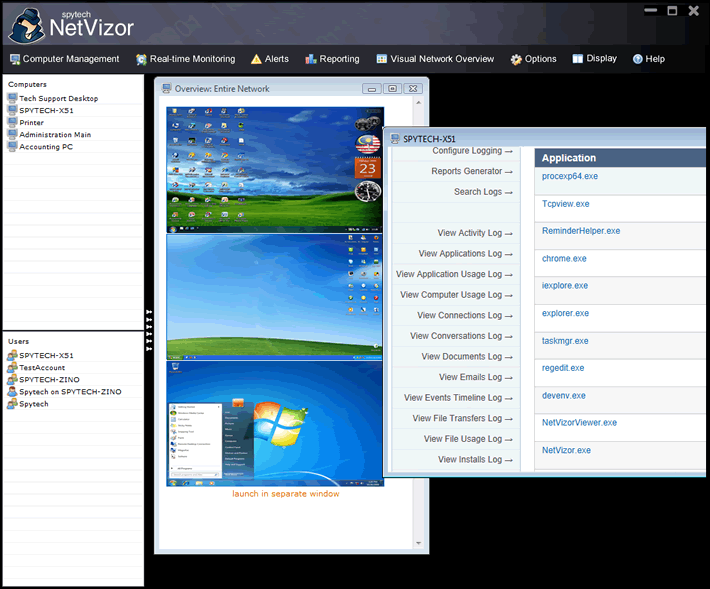The image size is (710, 589).
Task: Open the Real-time Monitoring menu
Action: [186, 59]
